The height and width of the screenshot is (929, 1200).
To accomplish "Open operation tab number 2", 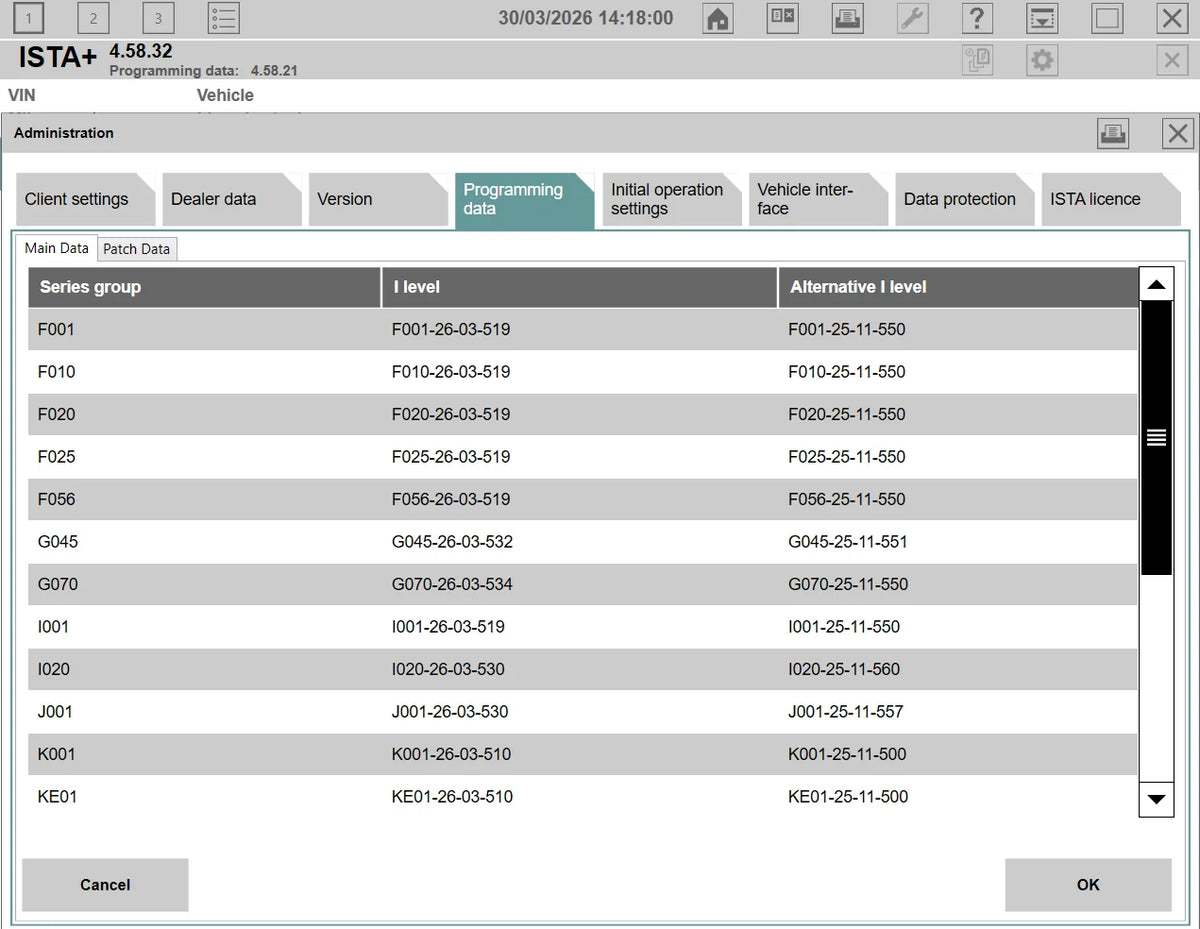I will point(93,18).
